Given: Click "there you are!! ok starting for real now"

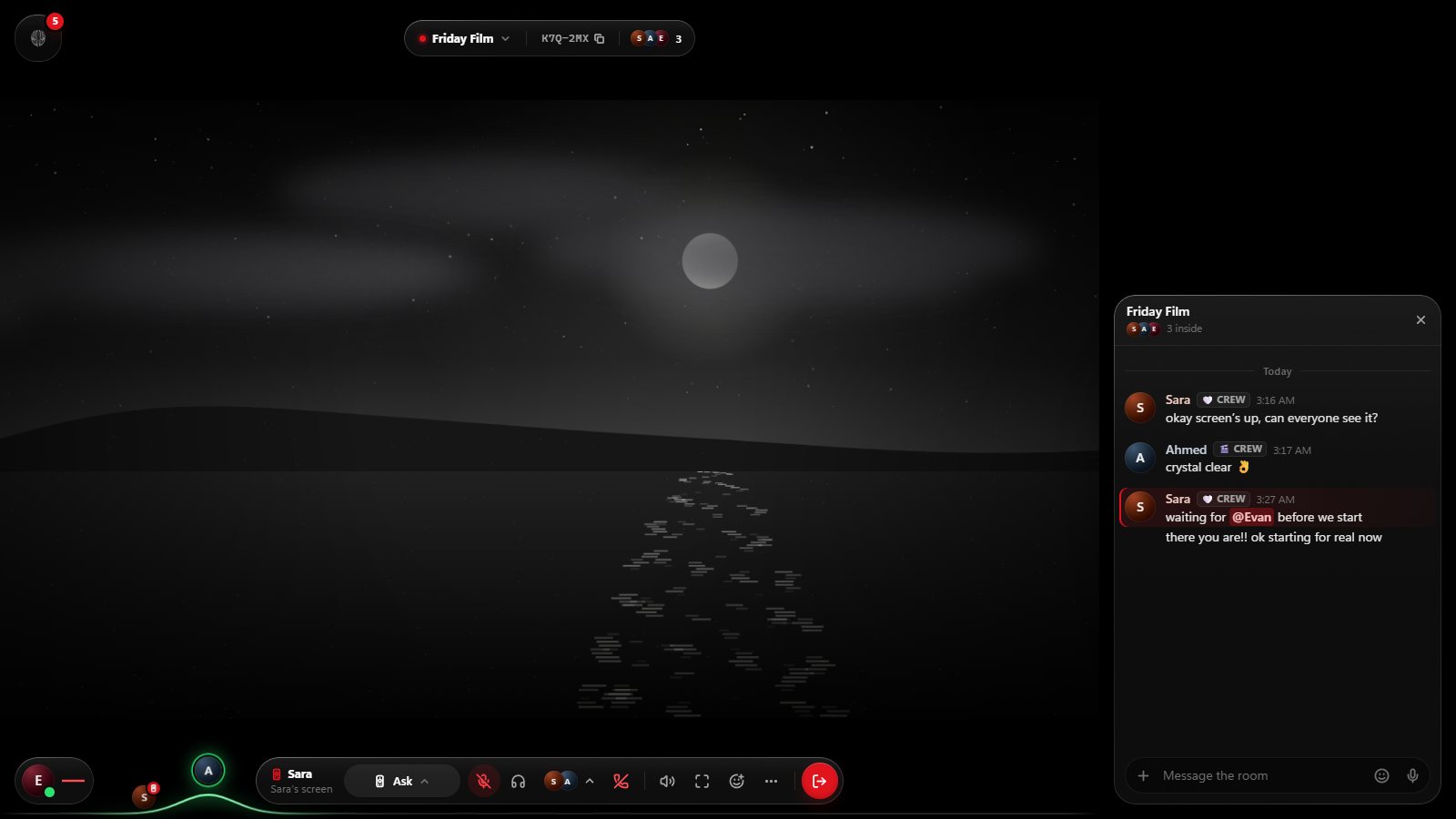Looking at the screenshot, I should [1273, 538].
